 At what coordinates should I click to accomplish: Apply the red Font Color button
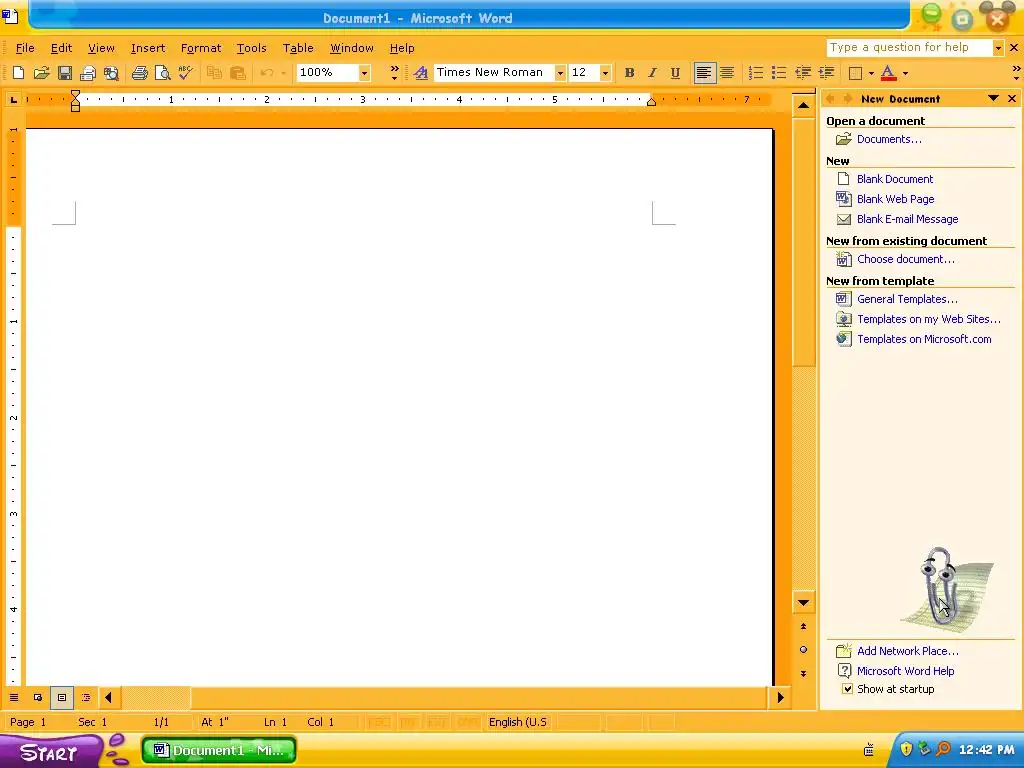point(888,73)
